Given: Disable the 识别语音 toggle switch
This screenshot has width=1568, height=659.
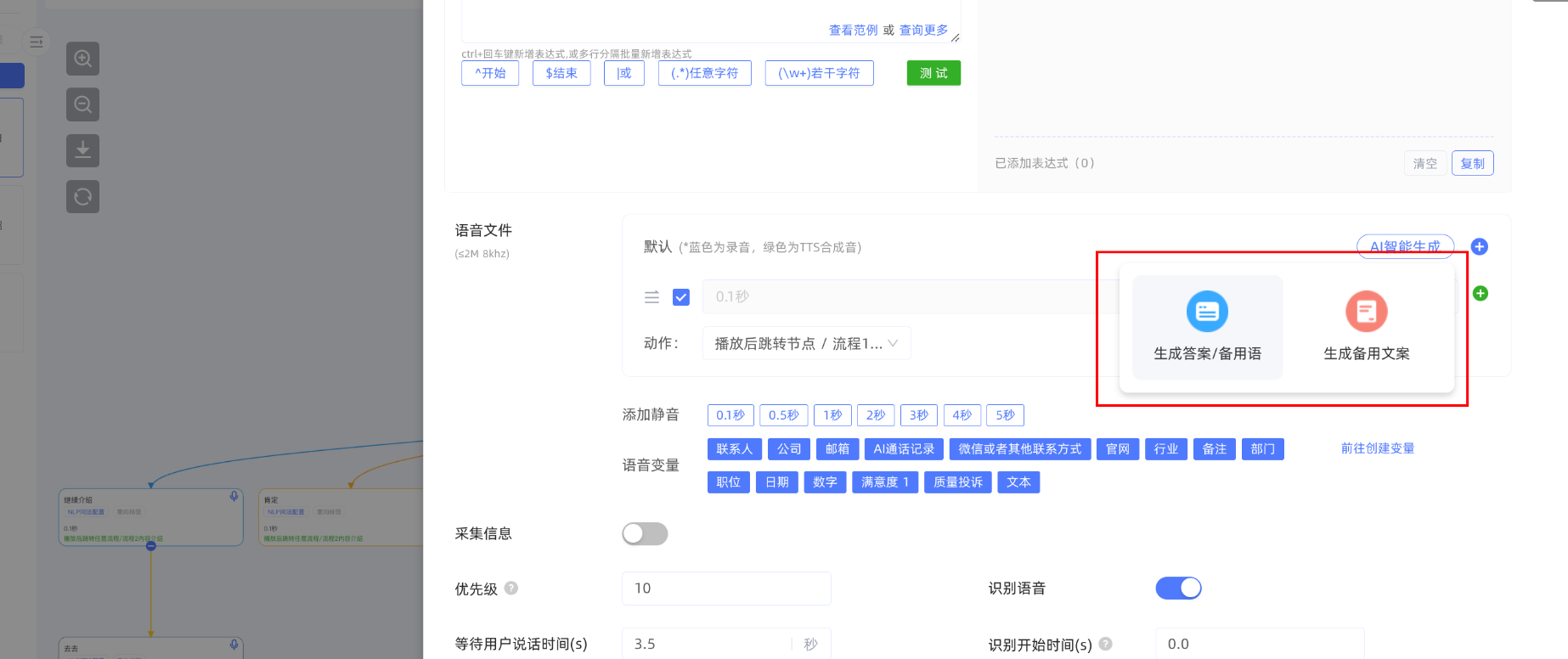Looking at the screenshot, I should click(x=1178, y=588).
